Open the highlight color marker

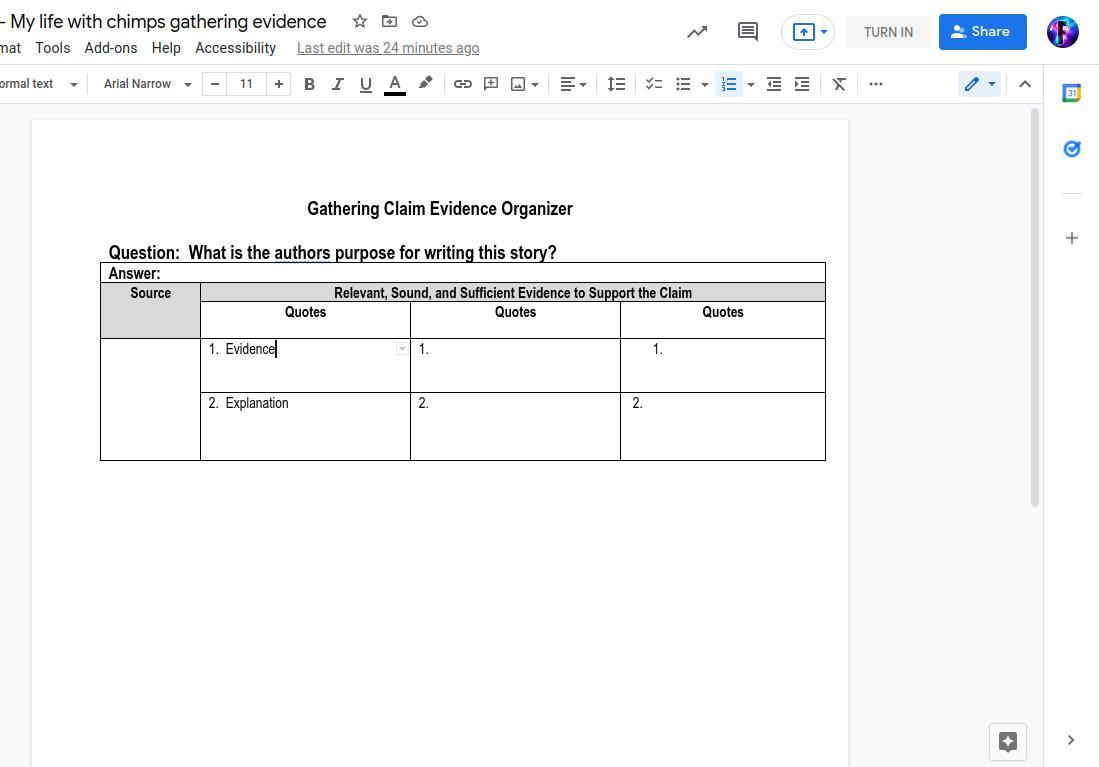point(425,84)
